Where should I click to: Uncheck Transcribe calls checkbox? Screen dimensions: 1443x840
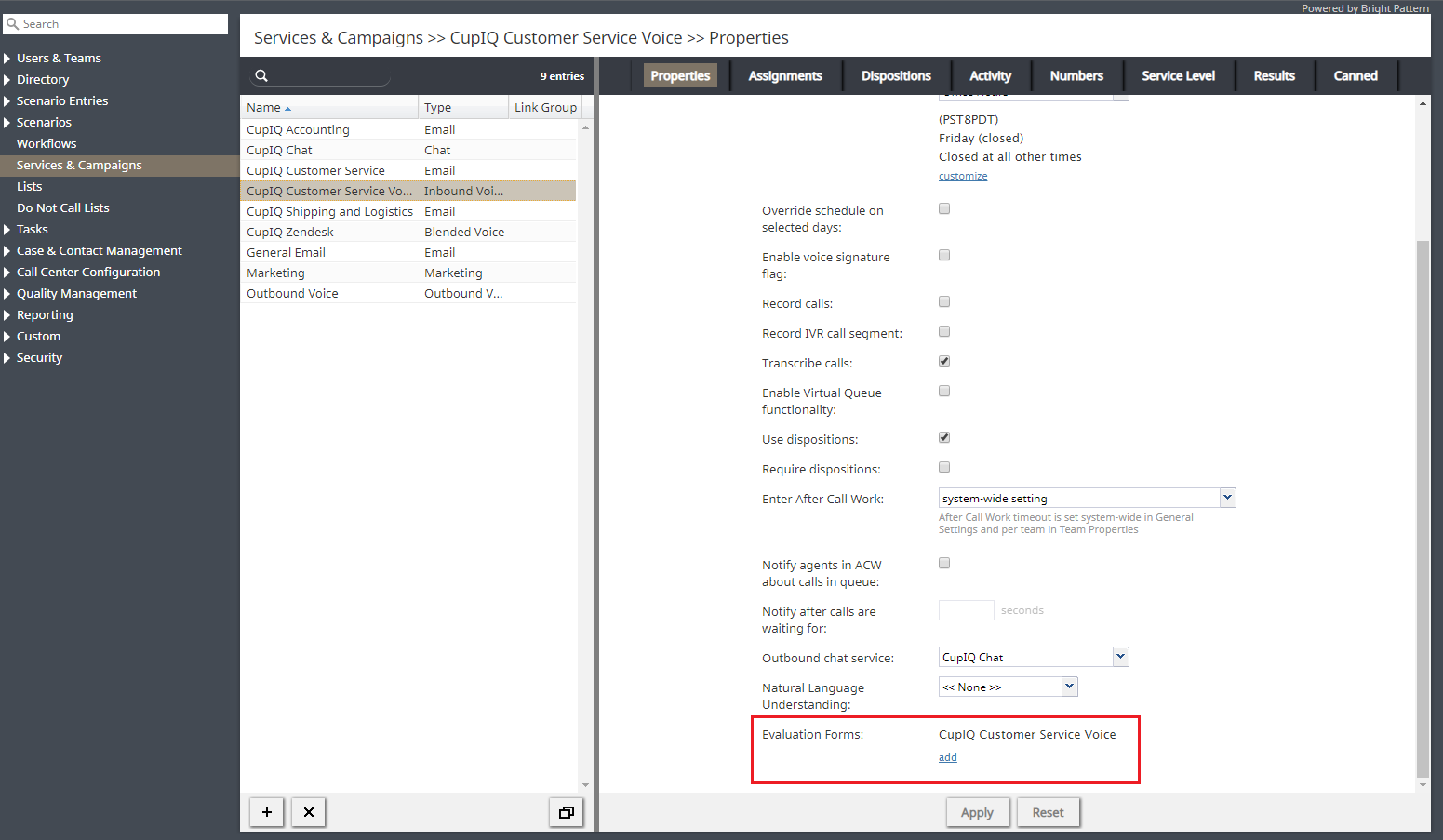click(944, 361)
